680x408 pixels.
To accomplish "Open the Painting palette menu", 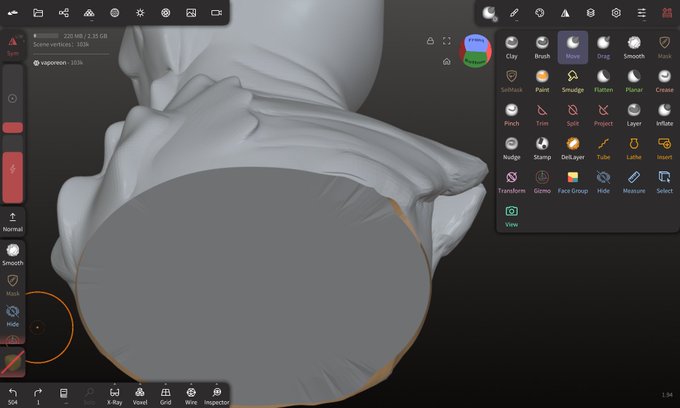I will click(x=539, y=13).
